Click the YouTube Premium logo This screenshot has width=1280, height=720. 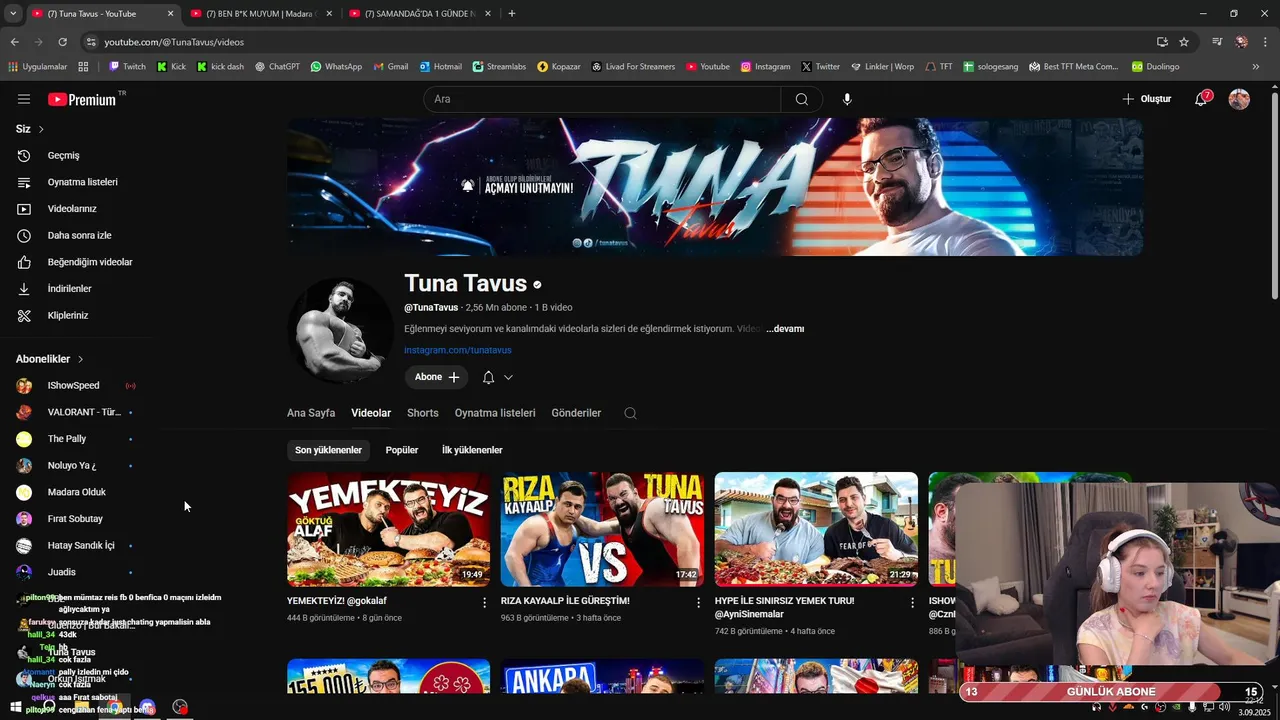click(82, 99)
